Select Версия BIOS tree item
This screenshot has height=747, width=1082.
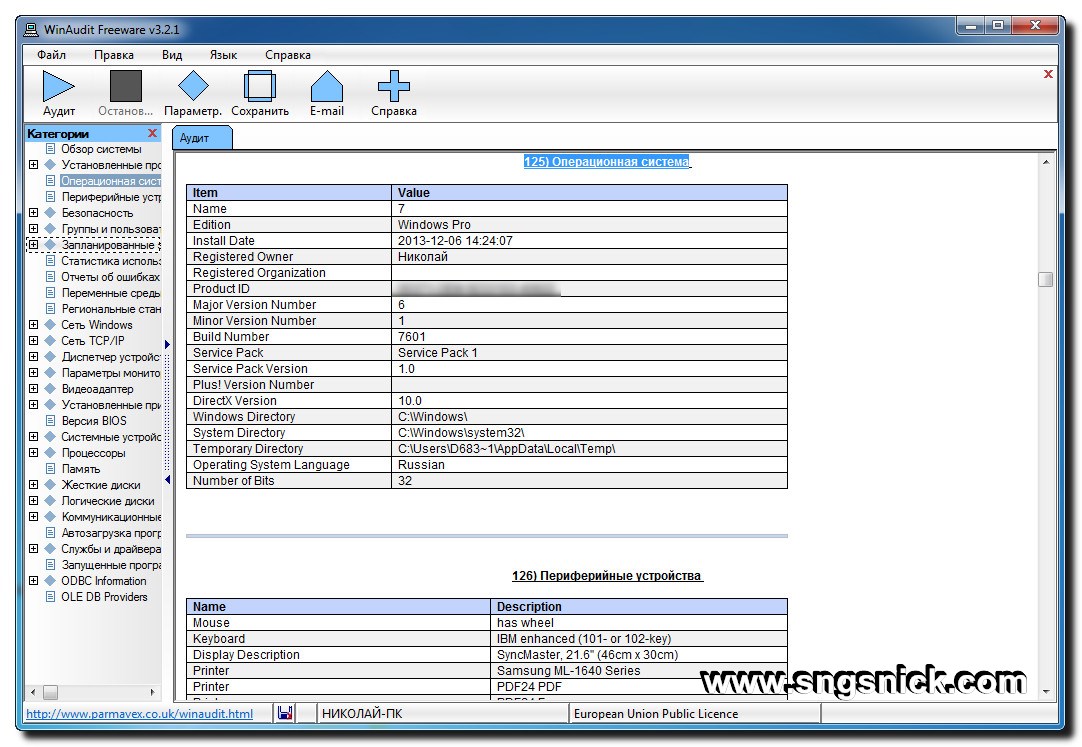(x=94, y=421)
